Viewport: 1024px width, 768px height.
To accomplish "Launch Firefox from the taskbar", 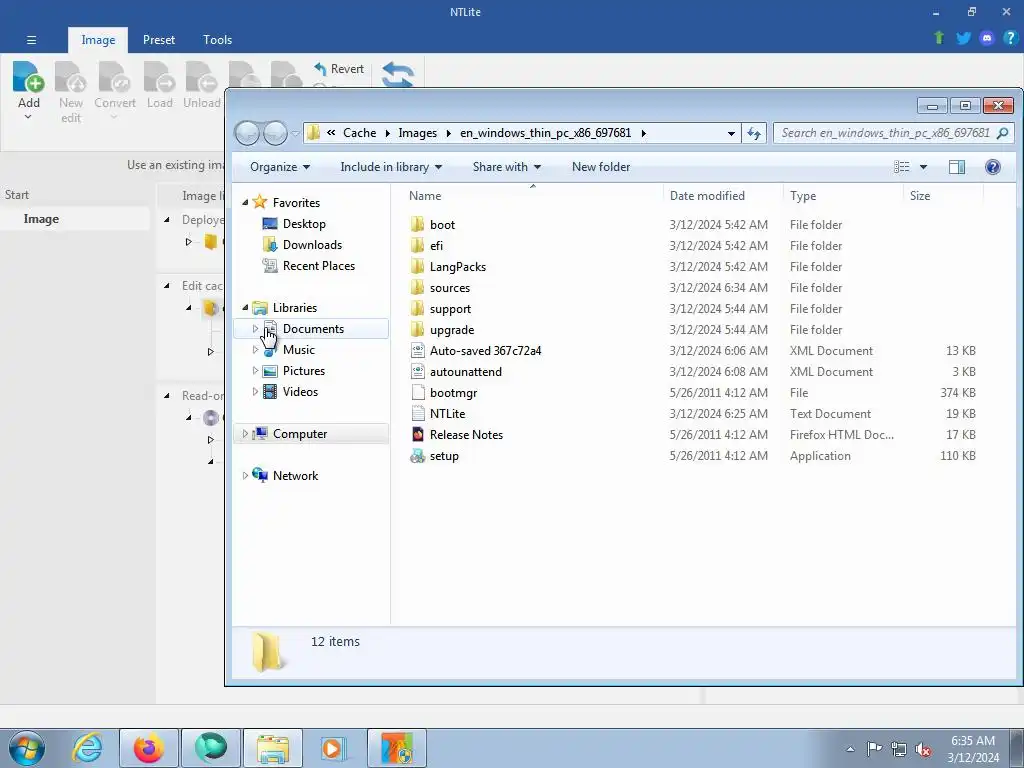I will [149, 748].
